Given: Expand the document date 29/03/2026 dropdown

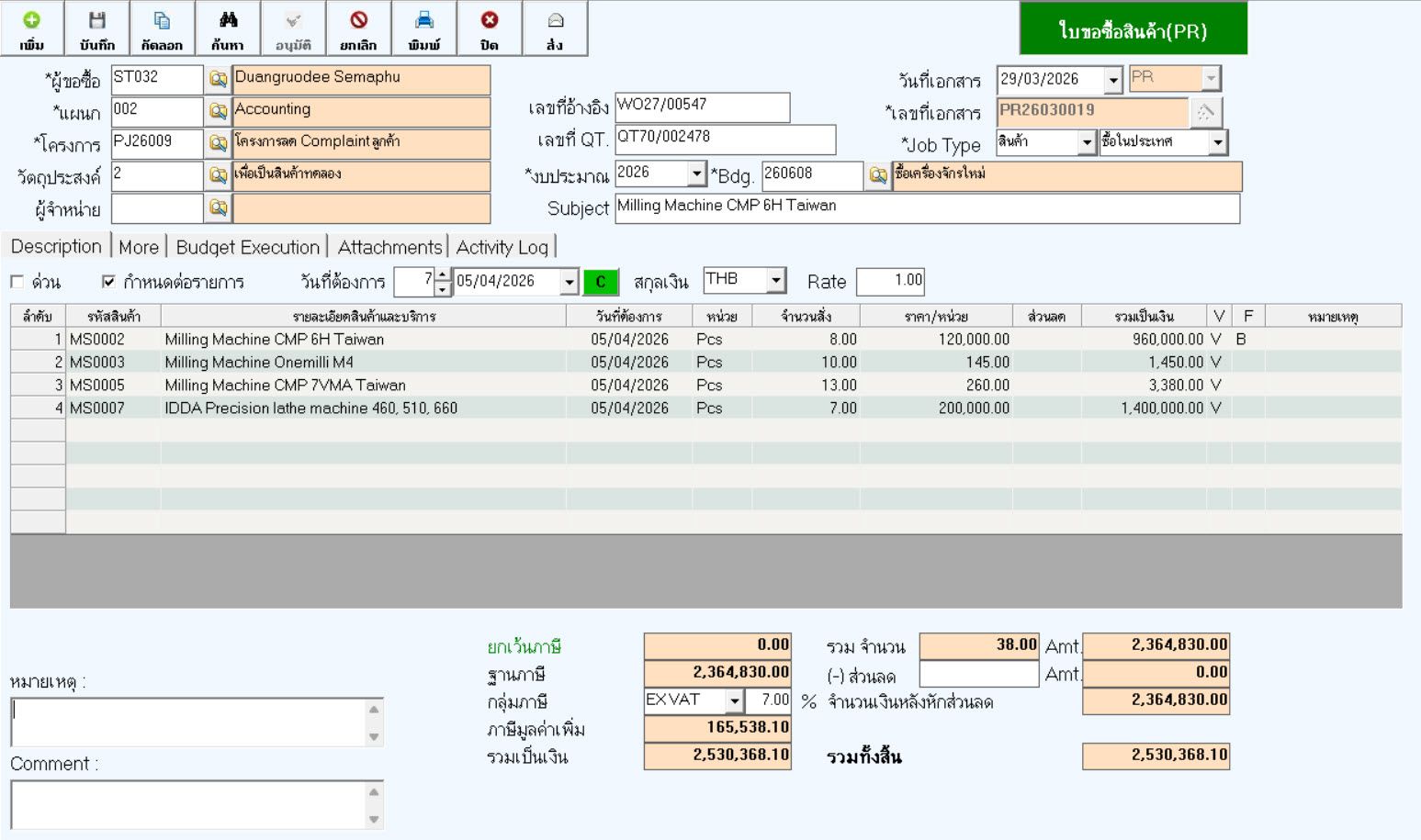Looking at the screenshot, I should click(x=1113, y=81).
